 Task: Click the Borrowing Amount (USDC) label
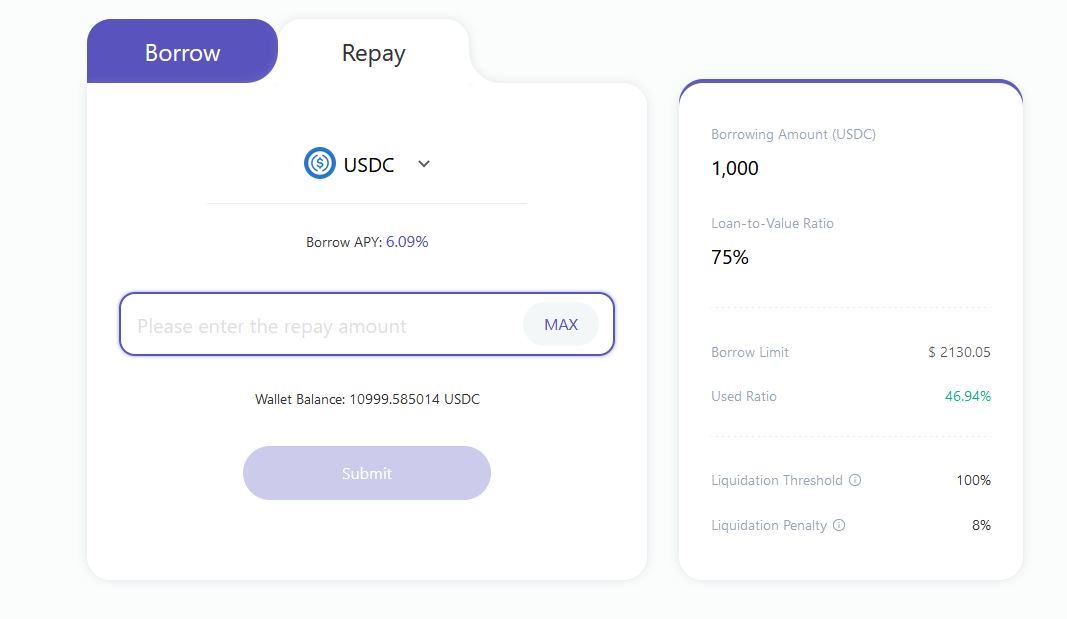[793, 134]
